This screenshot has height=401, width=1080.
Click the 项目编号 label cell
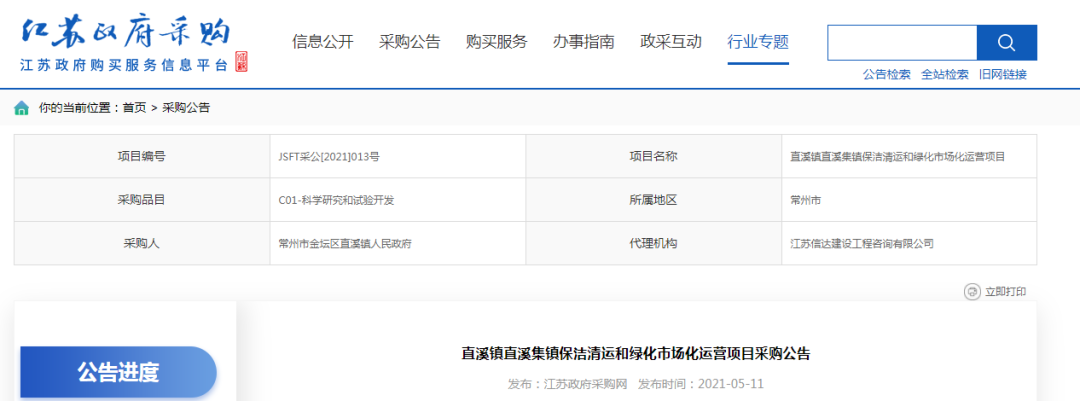(x=142, y=156)
